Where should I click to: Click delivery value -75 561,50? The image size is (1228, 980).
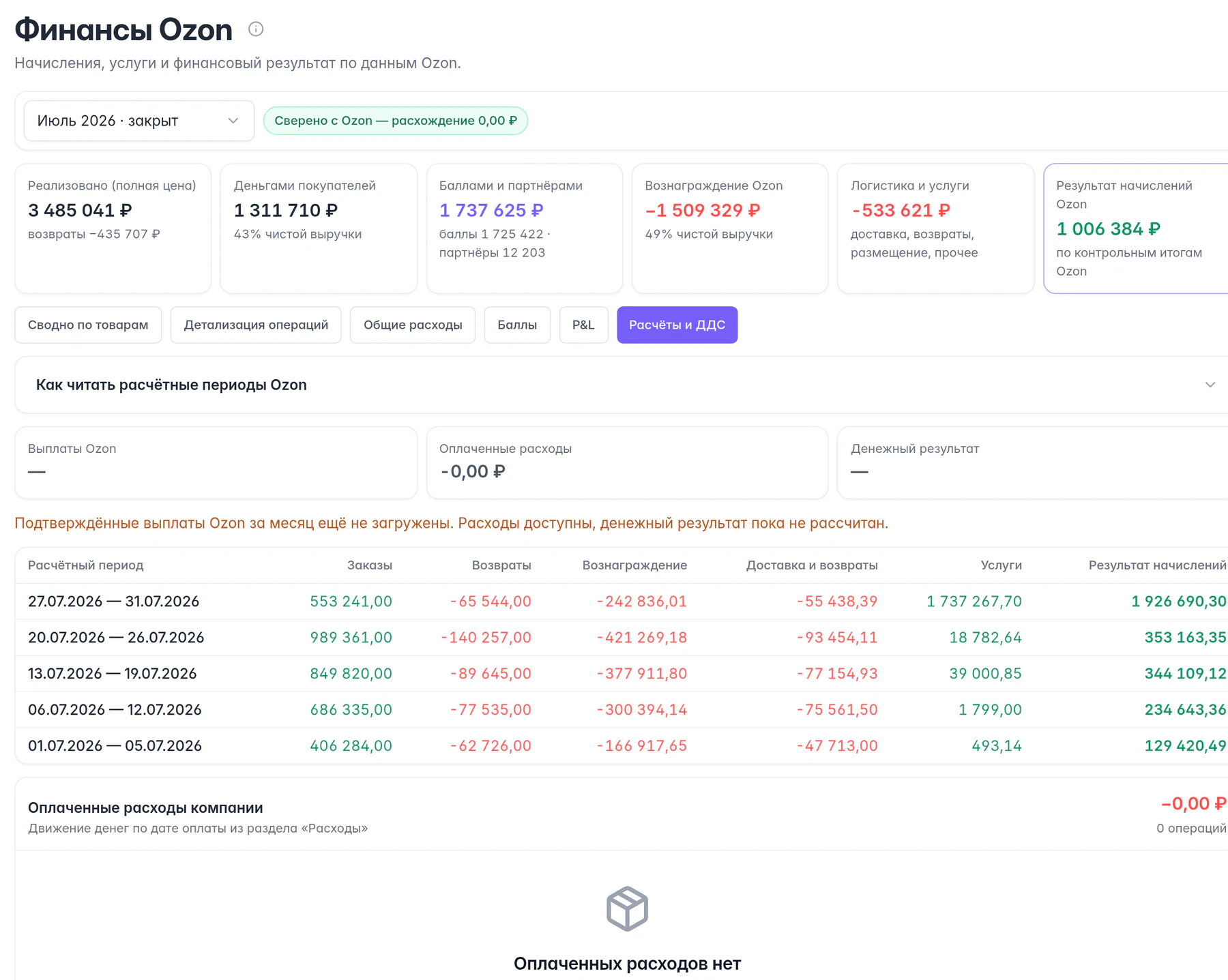pos(837,710)
